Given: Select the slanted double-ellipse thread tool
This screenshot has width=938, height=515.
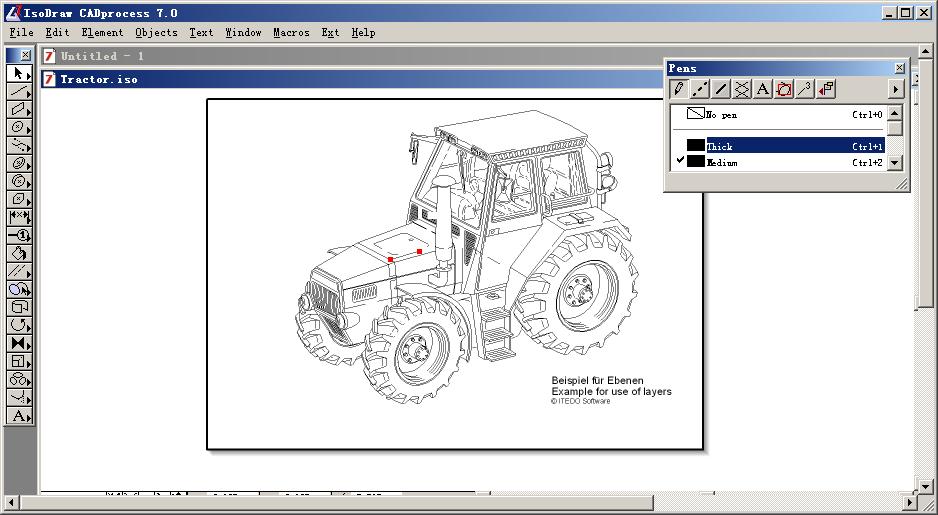Looking at the screenshot, I should [19, 163].
